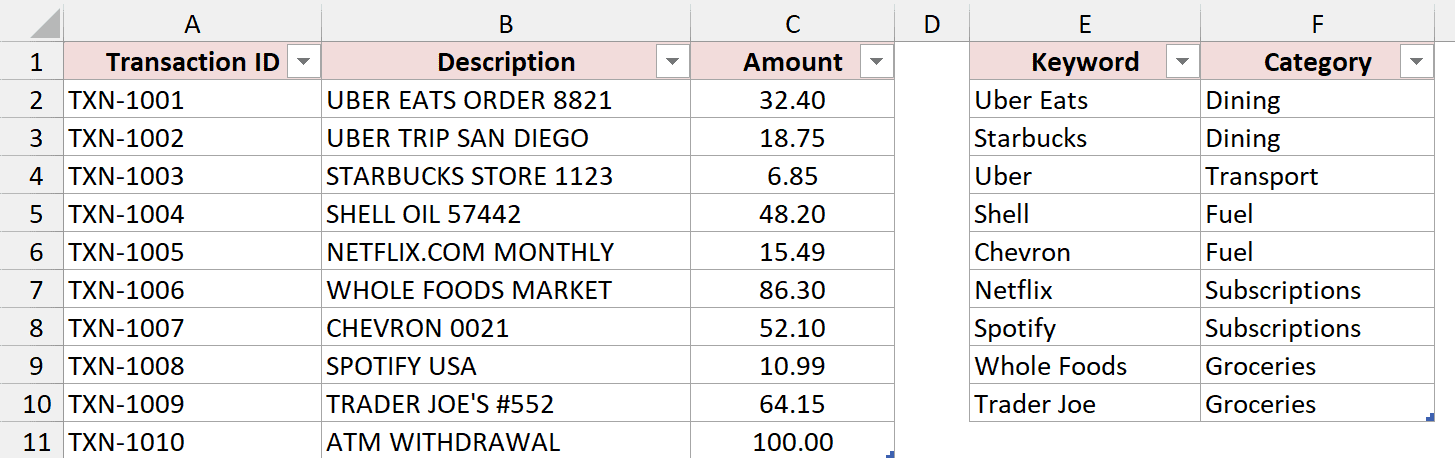Select cell TXN-1007
The width and height of the screenshot is (1455, 458).
pos(192,328)
